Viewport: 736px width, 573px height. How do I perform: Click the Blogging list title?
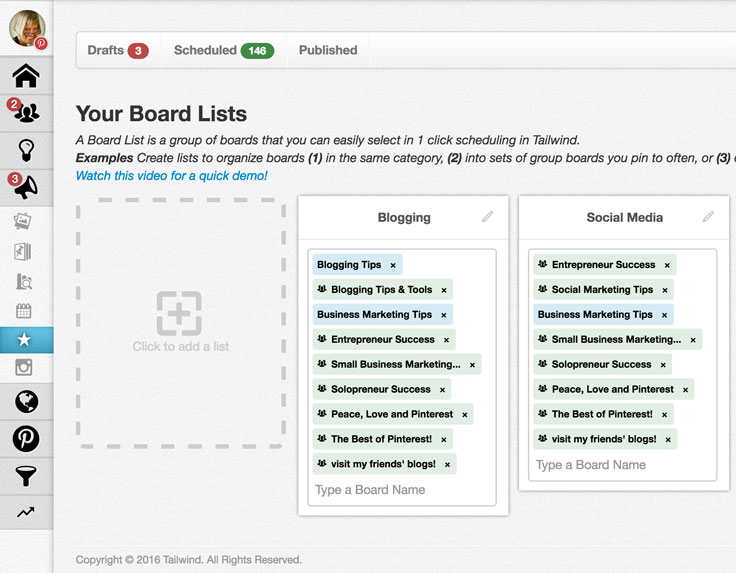[404, 217]
